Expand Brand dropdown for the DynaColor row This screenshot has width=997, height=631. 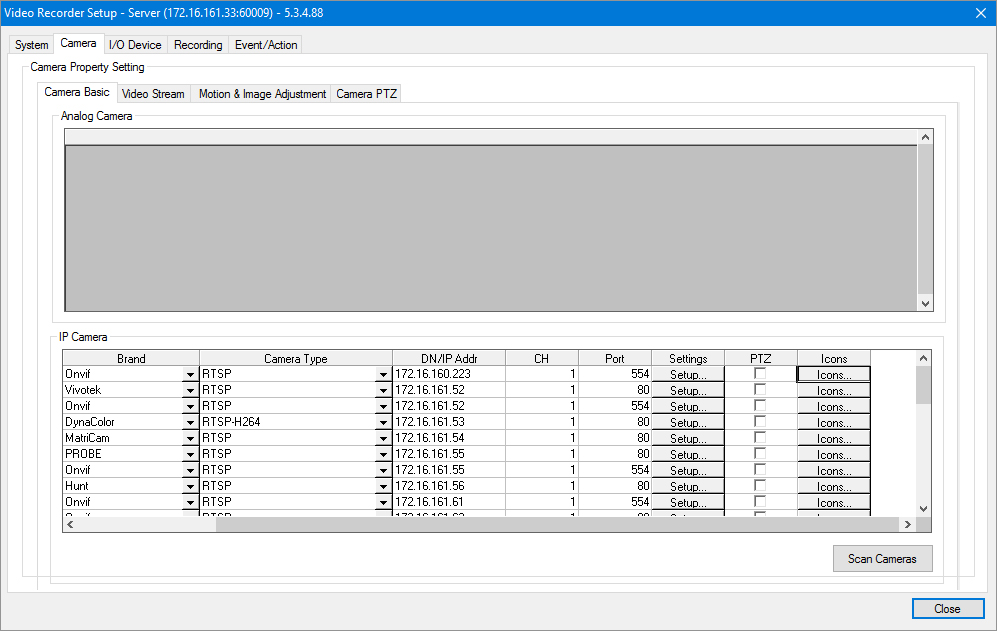pos(190,423)
